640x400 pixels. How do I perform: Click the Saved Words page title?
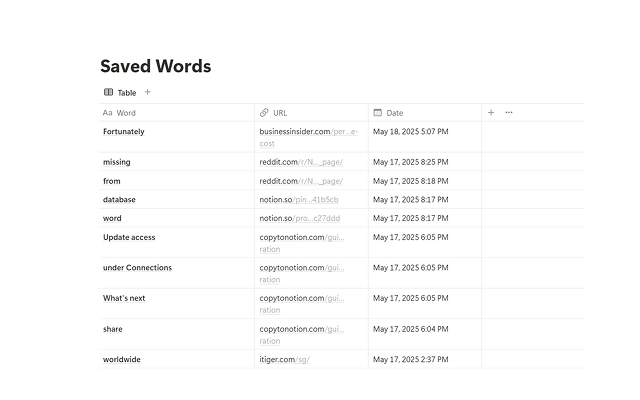pyautogui.click(x=155, y=66)
